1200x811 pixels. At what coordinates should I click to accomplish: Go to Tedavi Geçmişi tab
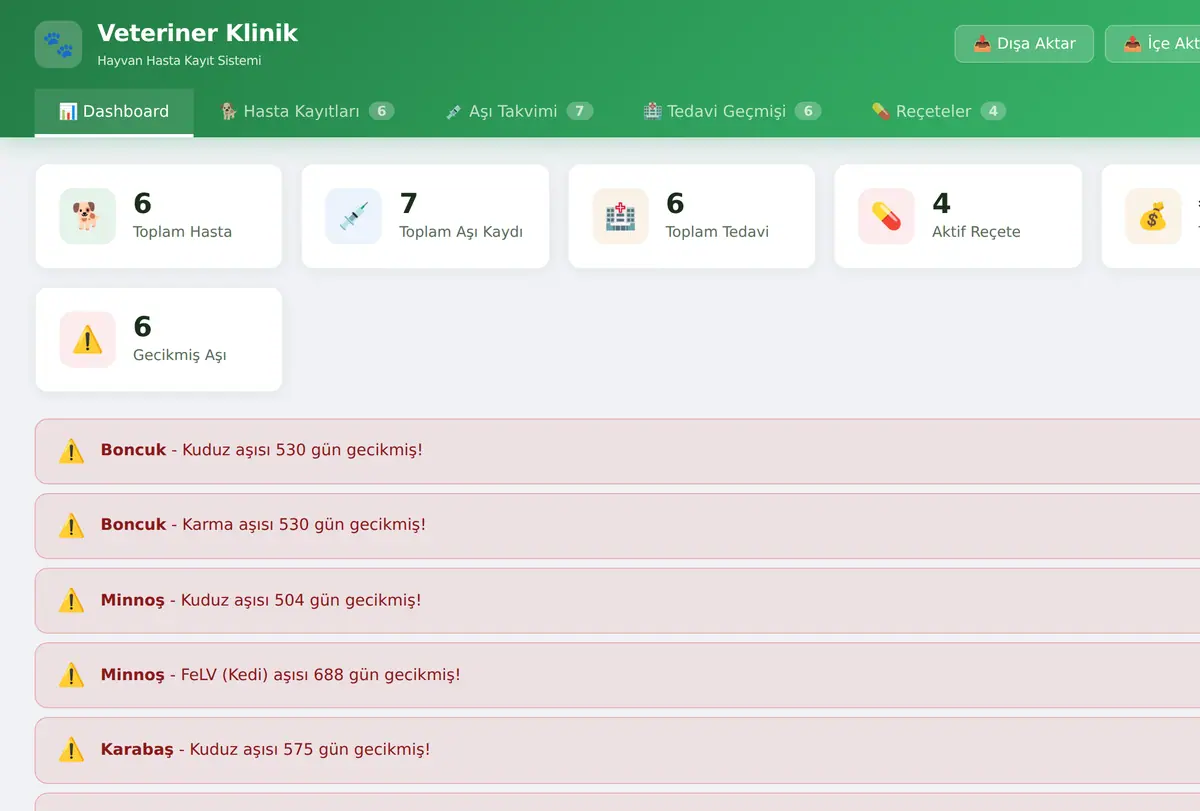732,111
